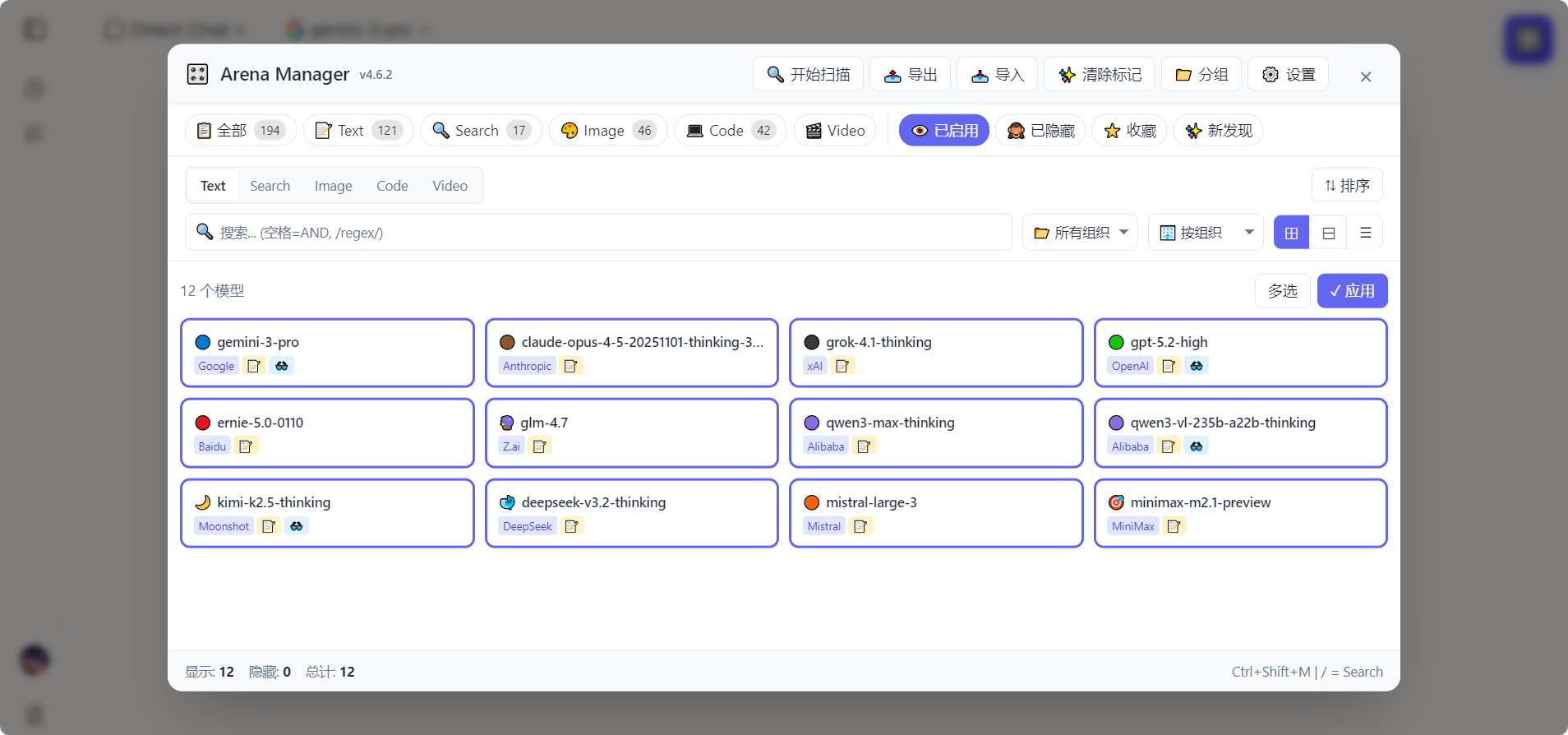Click the DeepSeek organization tag
This screenshot has width=1568, height=735.
coord(528,526)
